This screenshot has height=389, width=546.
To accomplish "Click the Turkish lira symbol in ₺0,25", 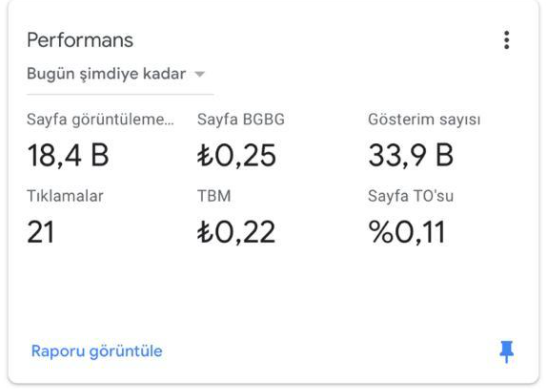I will [x=205, y=155].
